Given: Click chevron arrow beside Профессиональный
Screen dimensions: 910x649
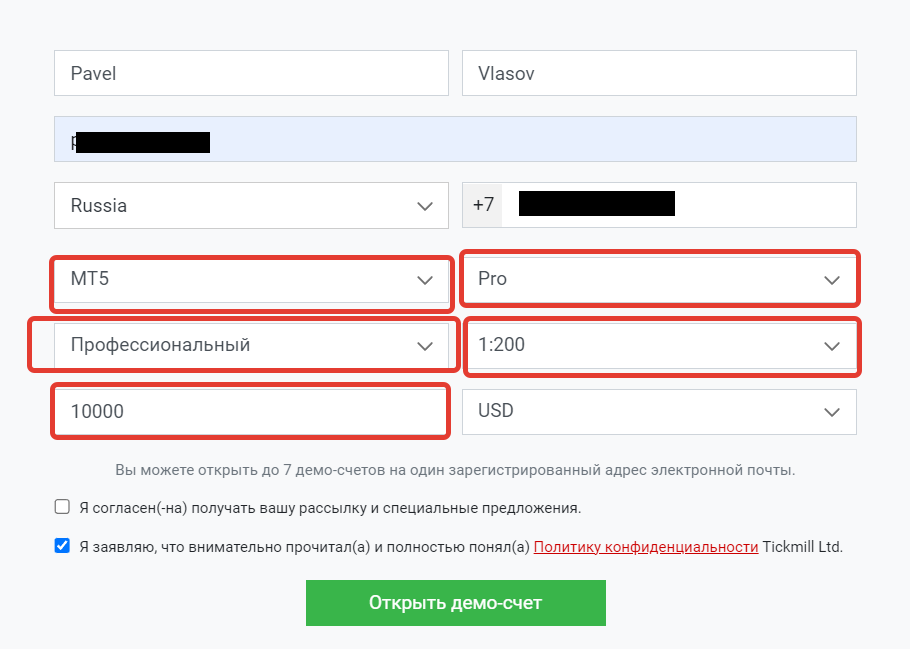Looking at the screenshot, I should 425,347.
